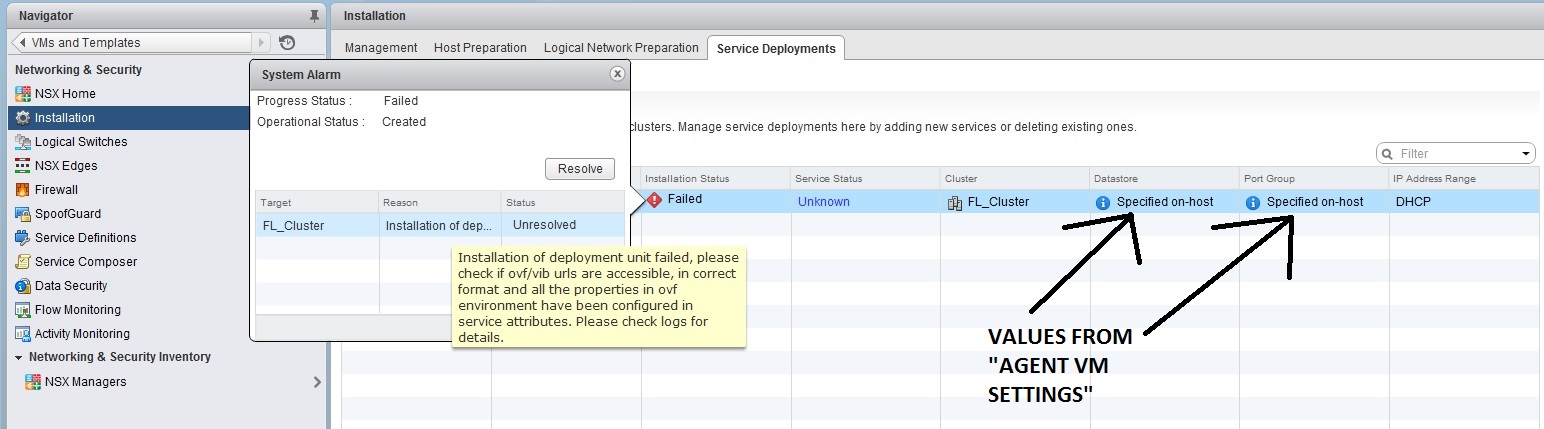Open Service Definitions
Viewport: 1544px width, 429px height.
point(85,238)
